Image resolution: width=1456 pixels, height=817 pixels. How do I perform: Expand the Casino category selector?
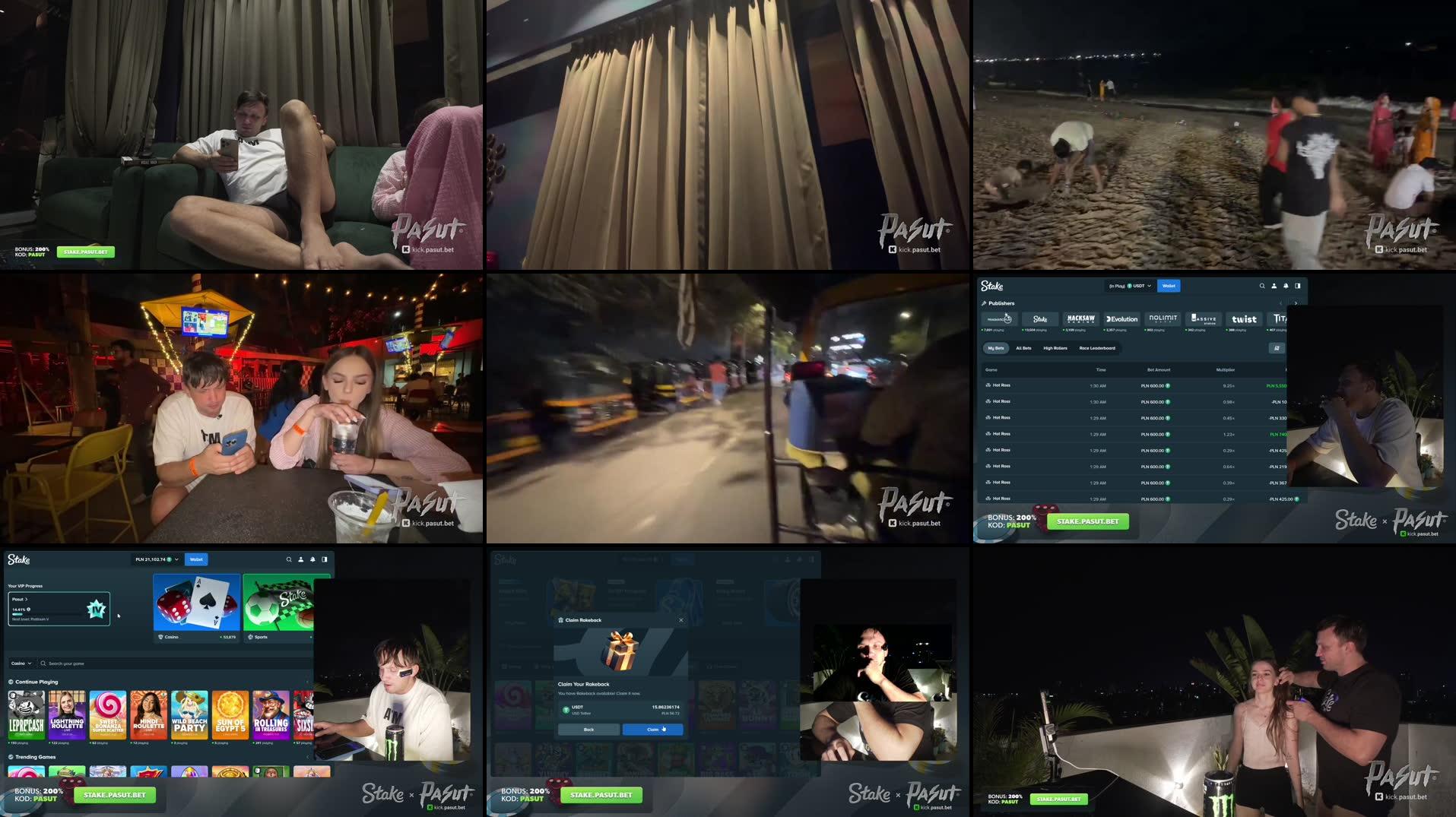pyautogui.click(x=21, y=663)
